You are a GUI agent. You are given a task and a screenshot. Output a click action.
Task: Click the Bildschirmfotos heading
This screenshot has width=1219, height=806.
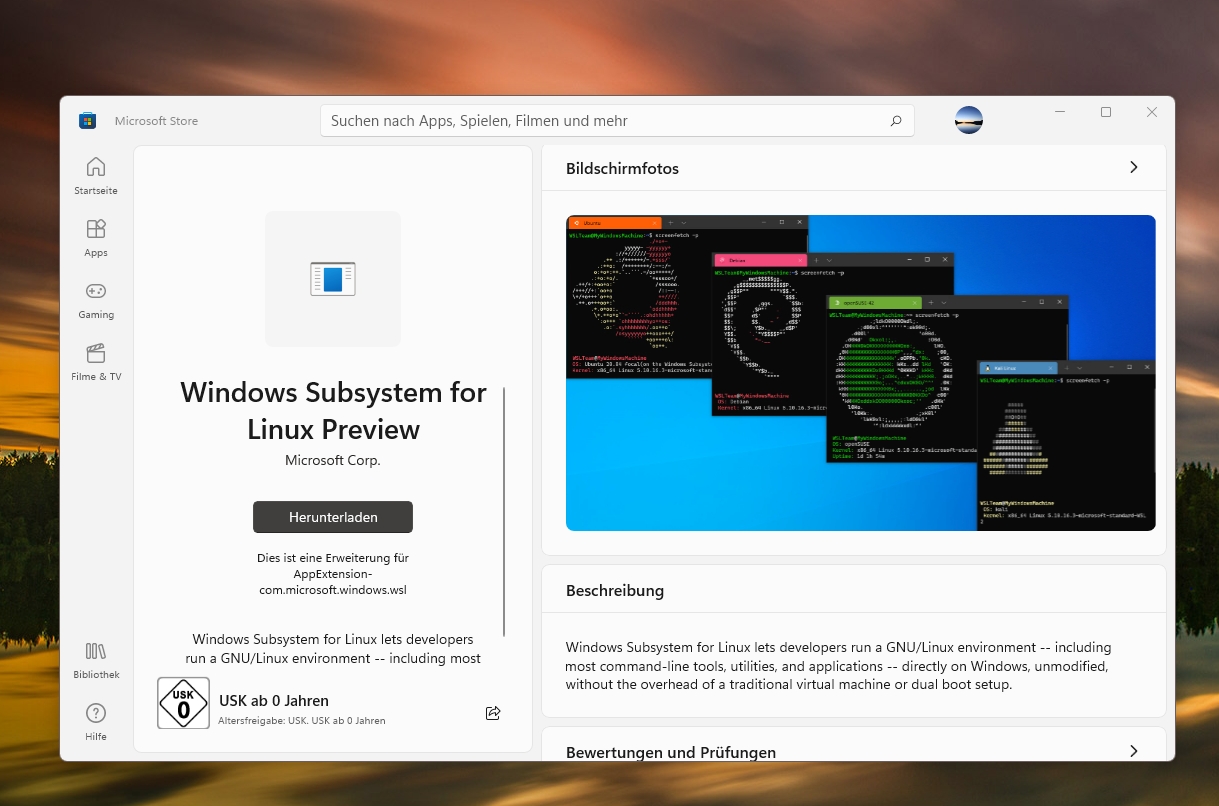tap(622, 168)
